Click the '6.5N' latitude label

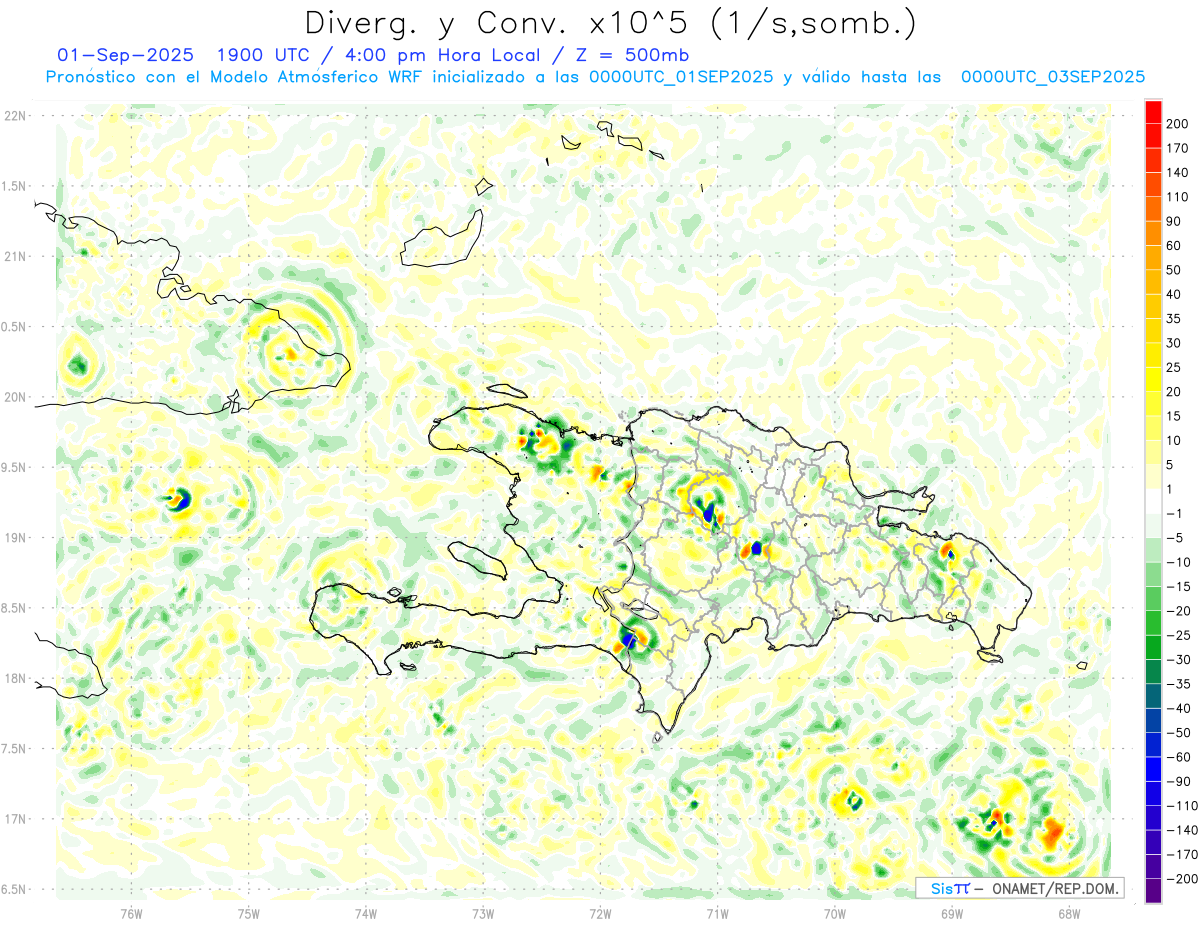13,889
